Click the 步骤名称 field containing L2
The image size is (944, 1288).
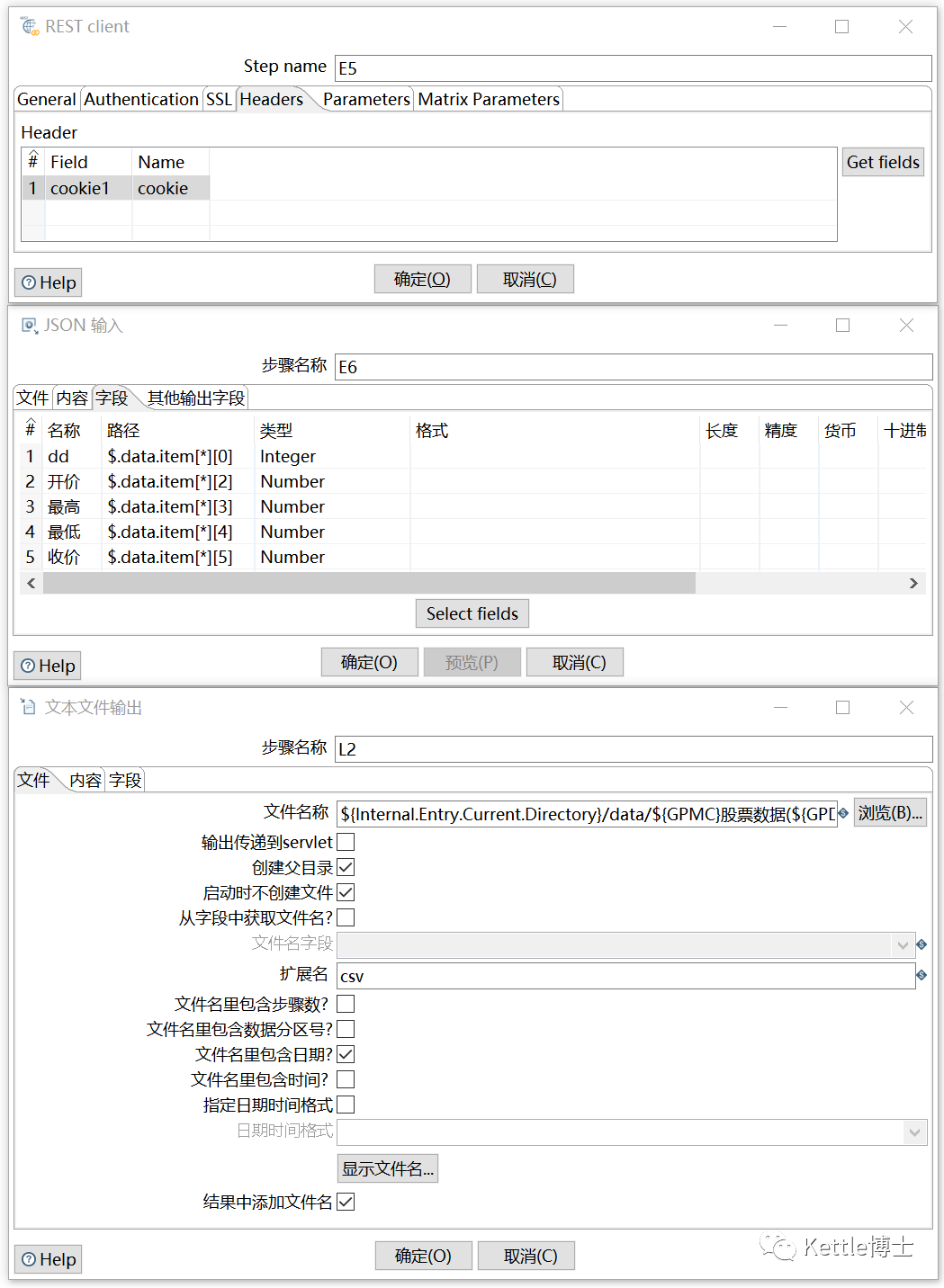pyautogui.click(x=634, y=749)
